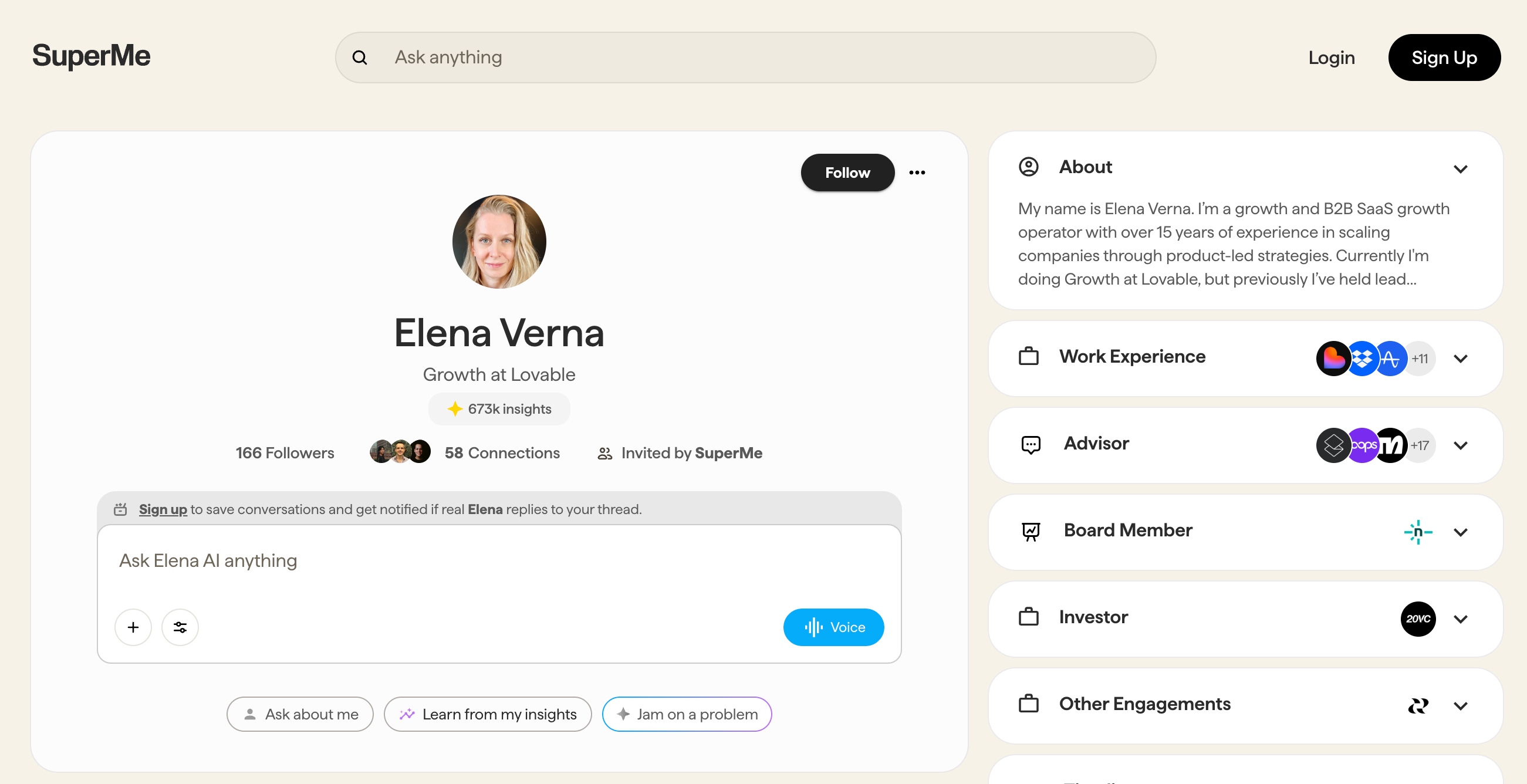Select Learn from my insights chip

pos(487,714)
